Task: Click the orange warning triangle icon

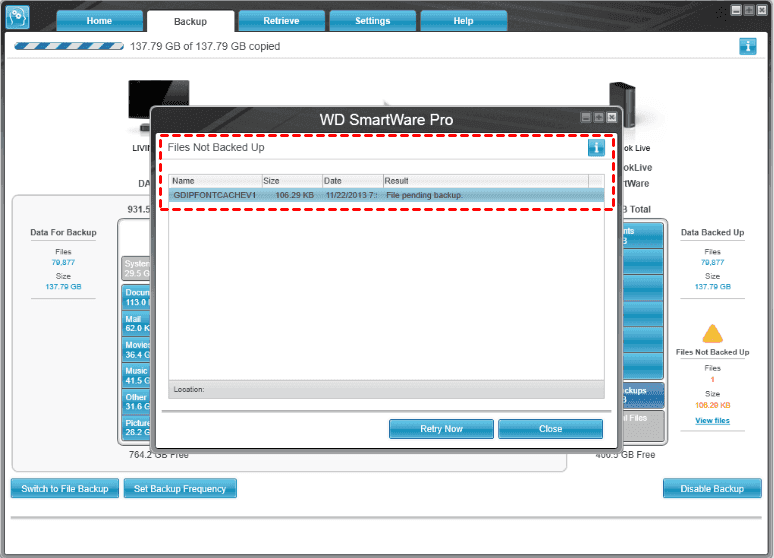Action: point(712,334)
